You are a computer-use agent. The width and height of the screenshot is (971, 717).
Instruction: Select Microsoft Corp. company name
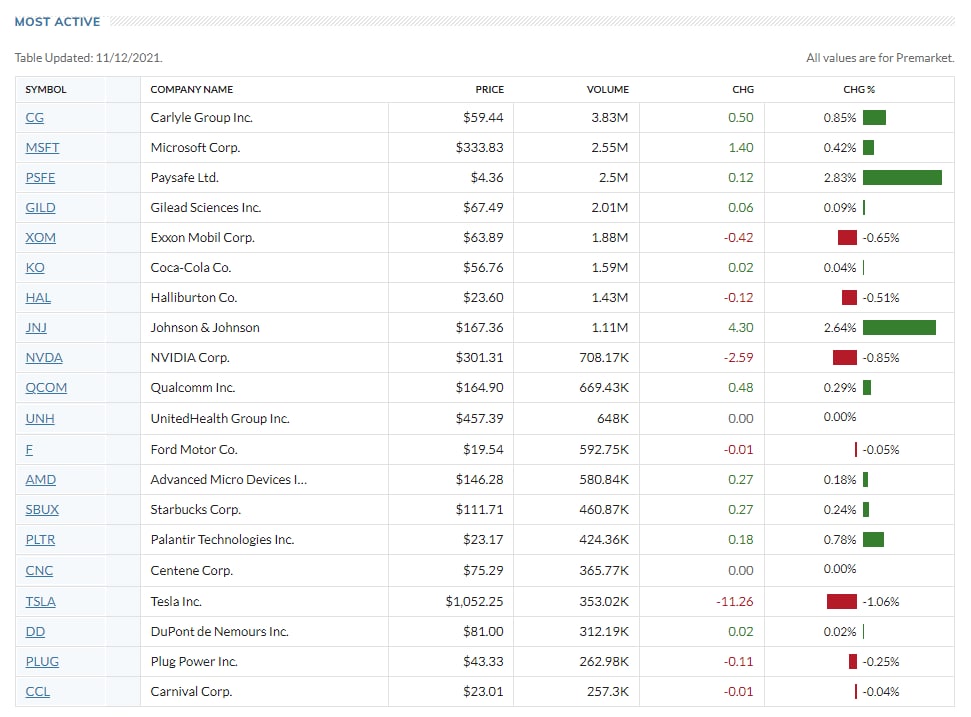(195, 147)
